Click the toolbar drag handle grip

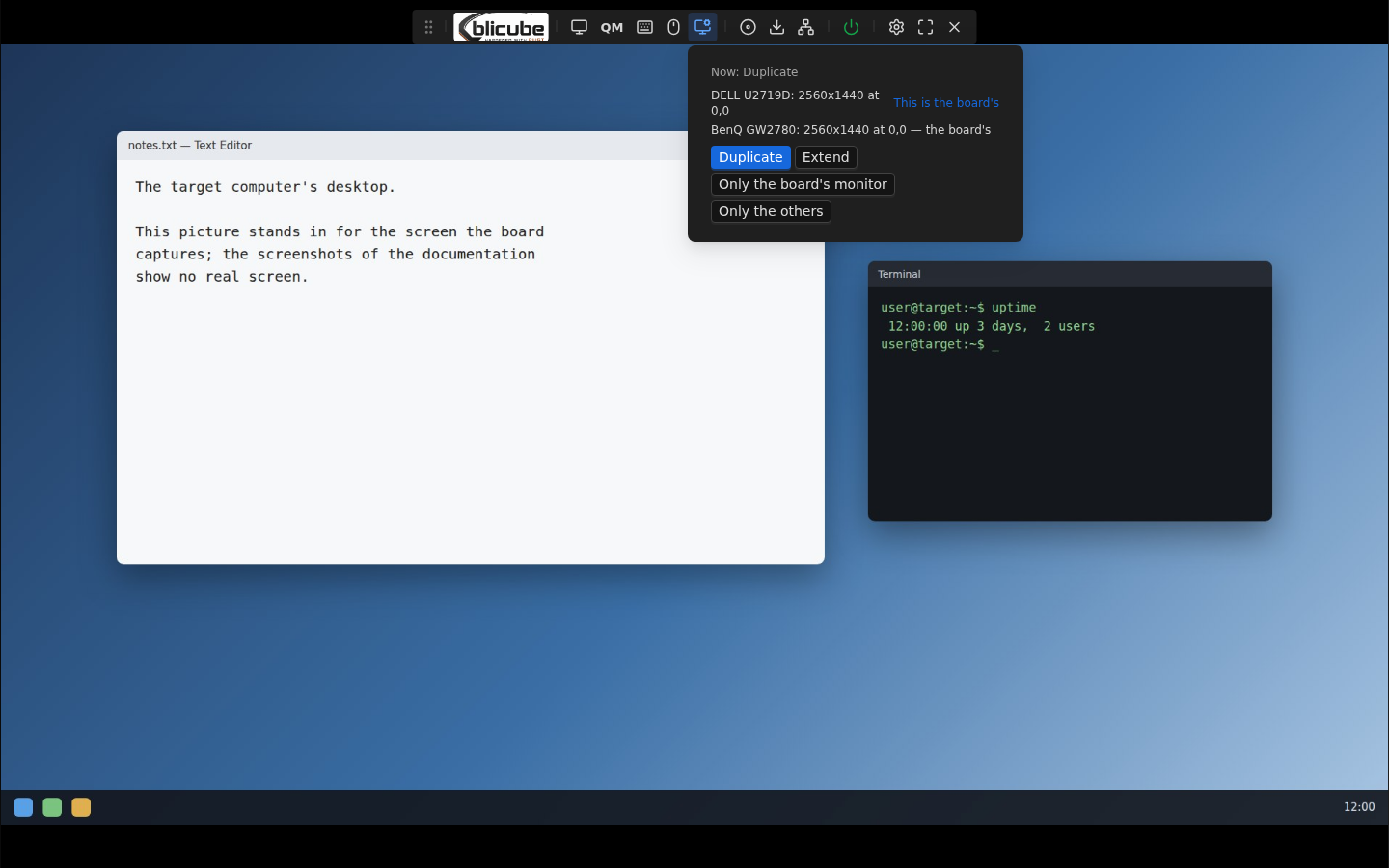coord(429,27)
